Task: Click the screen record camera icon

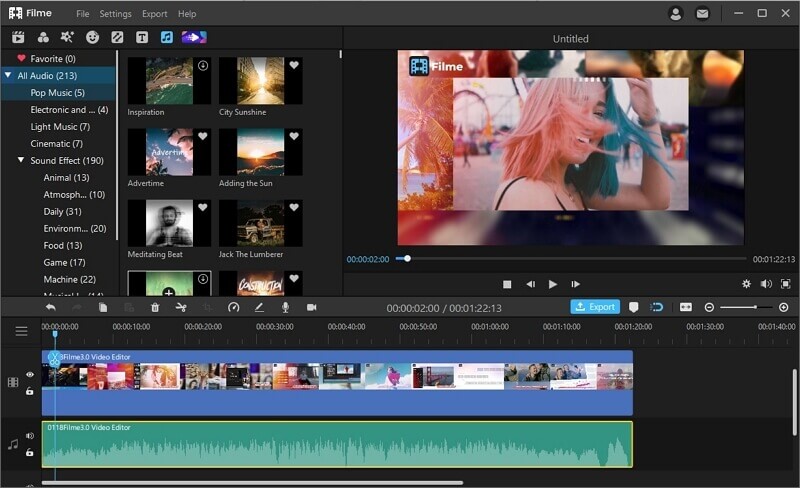Action: pyautogui.click(x=312, y=307)
